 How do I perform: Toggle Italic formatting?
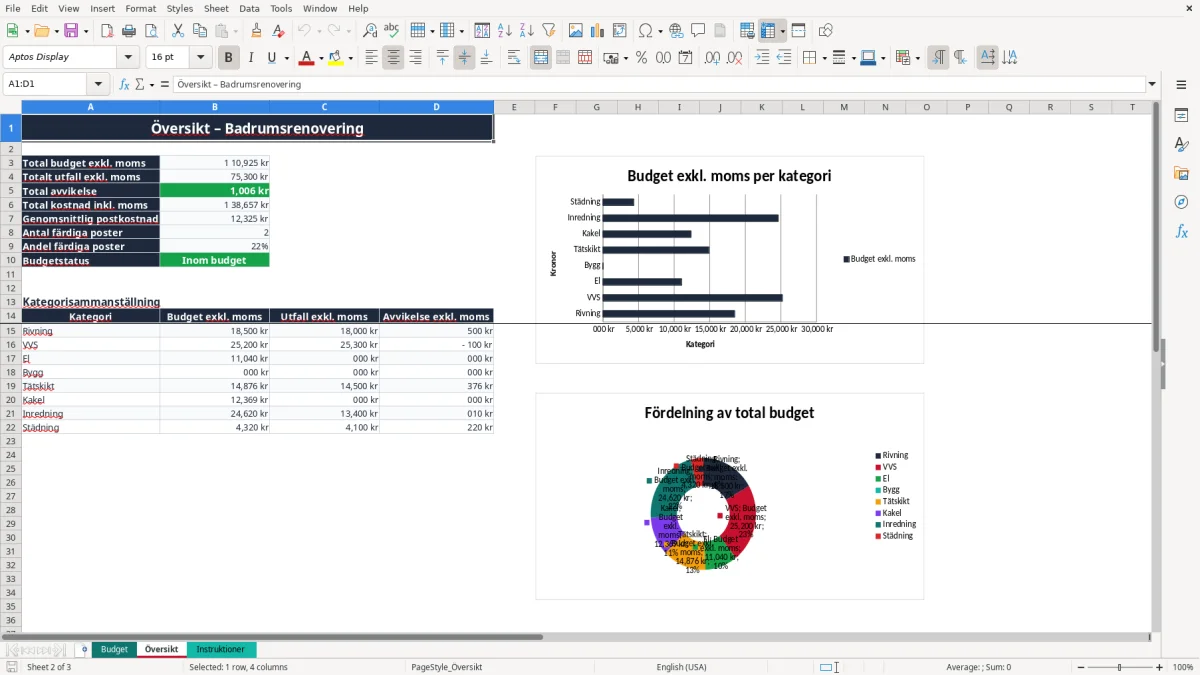click(x=251, y=58)
